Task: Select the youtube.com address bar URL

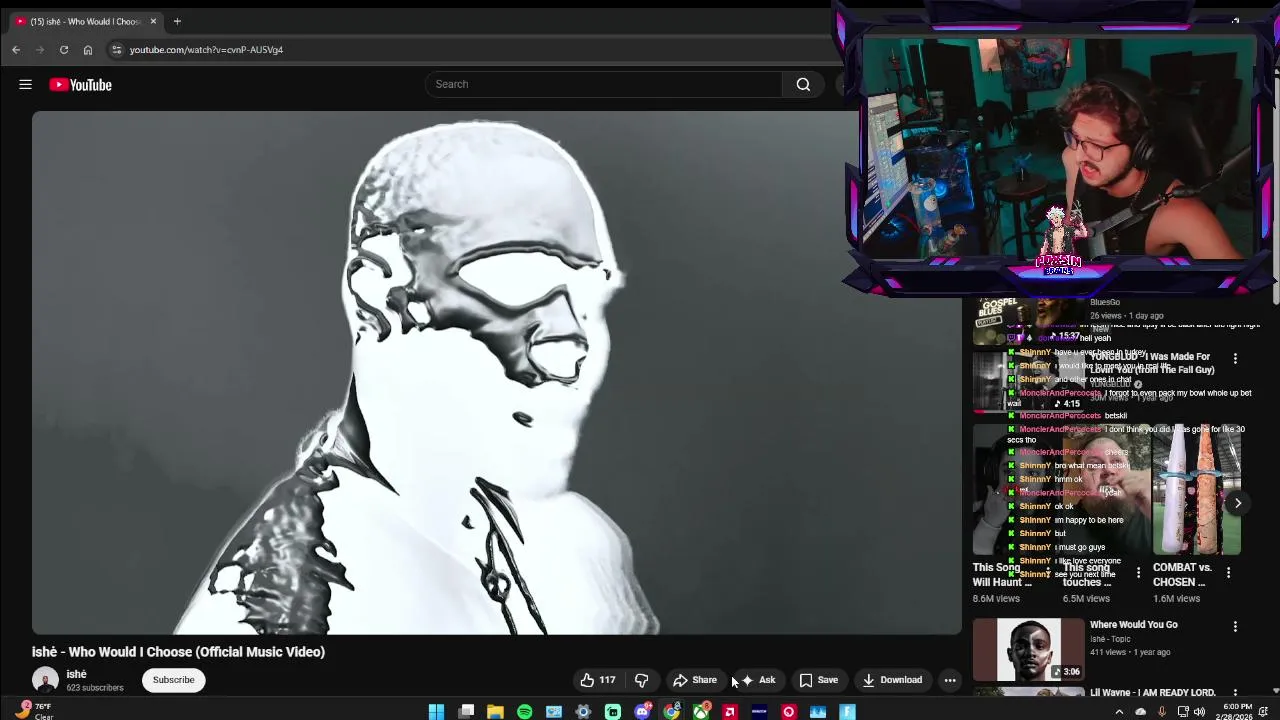Action: 206,49
